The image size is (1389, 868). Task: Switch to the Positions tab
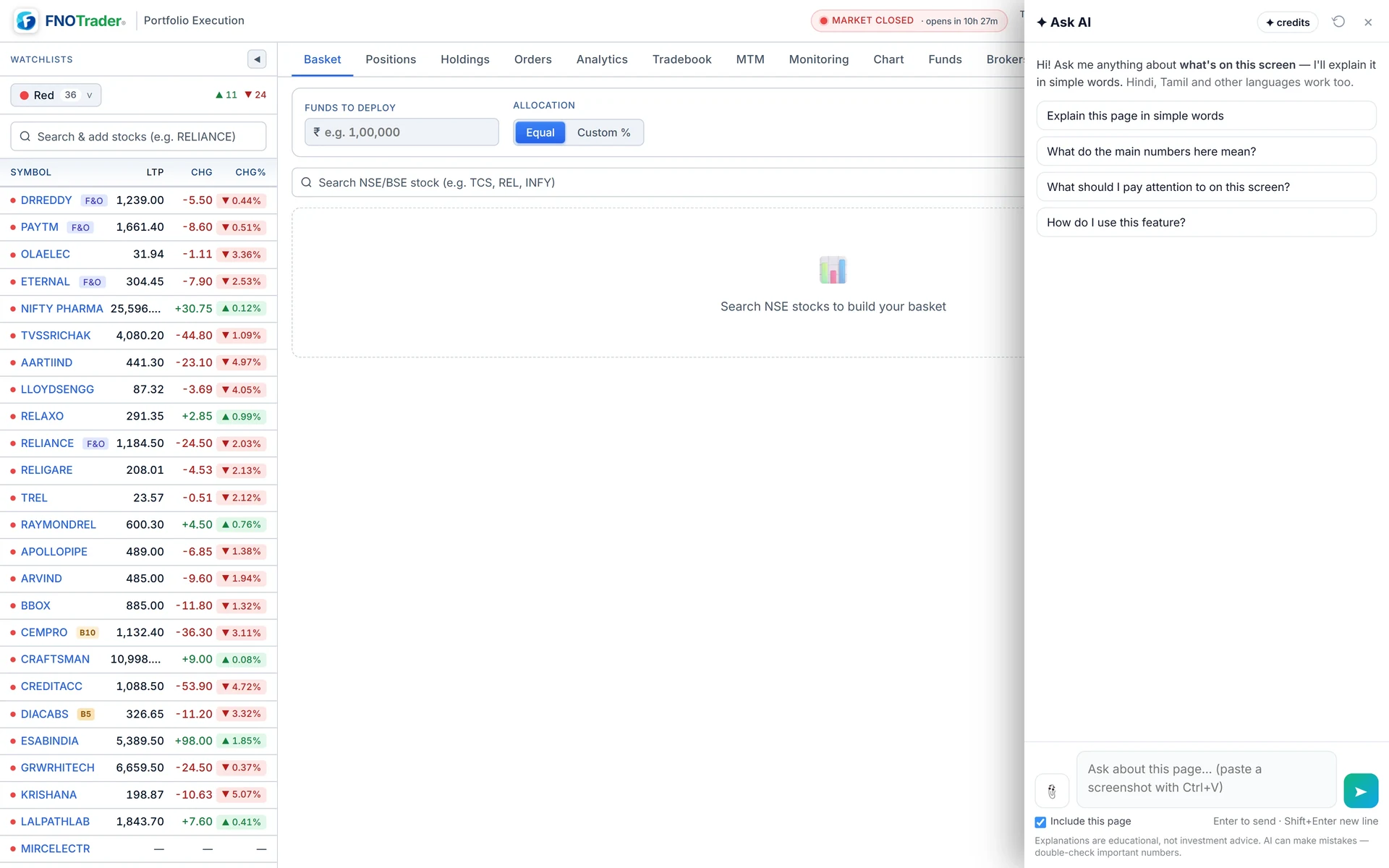point(391,59)
